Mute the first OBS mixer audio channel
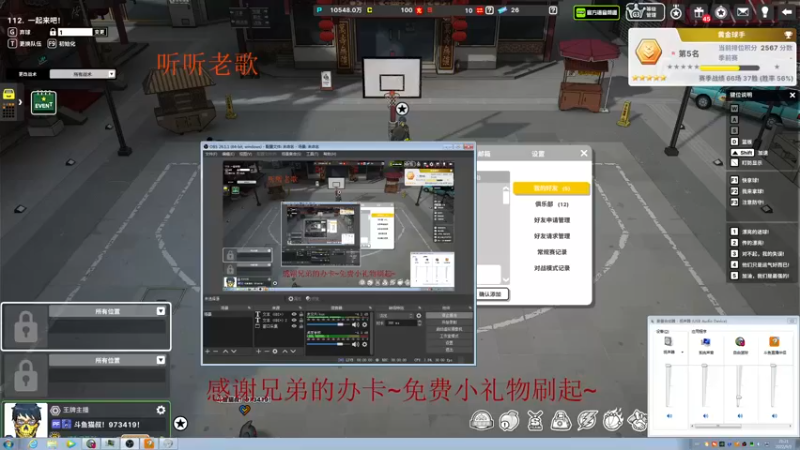This screenshot has height=450, width=800. click(x=356, y=324)
